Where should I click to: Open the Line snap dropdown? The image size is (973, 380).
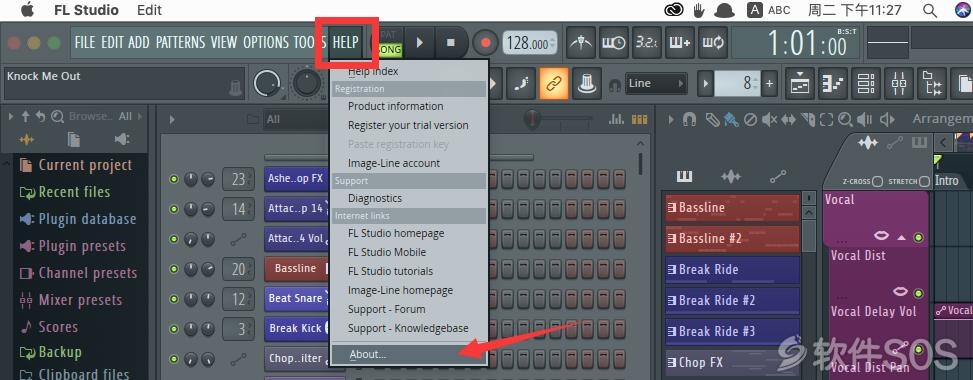[x=656, y=83]
